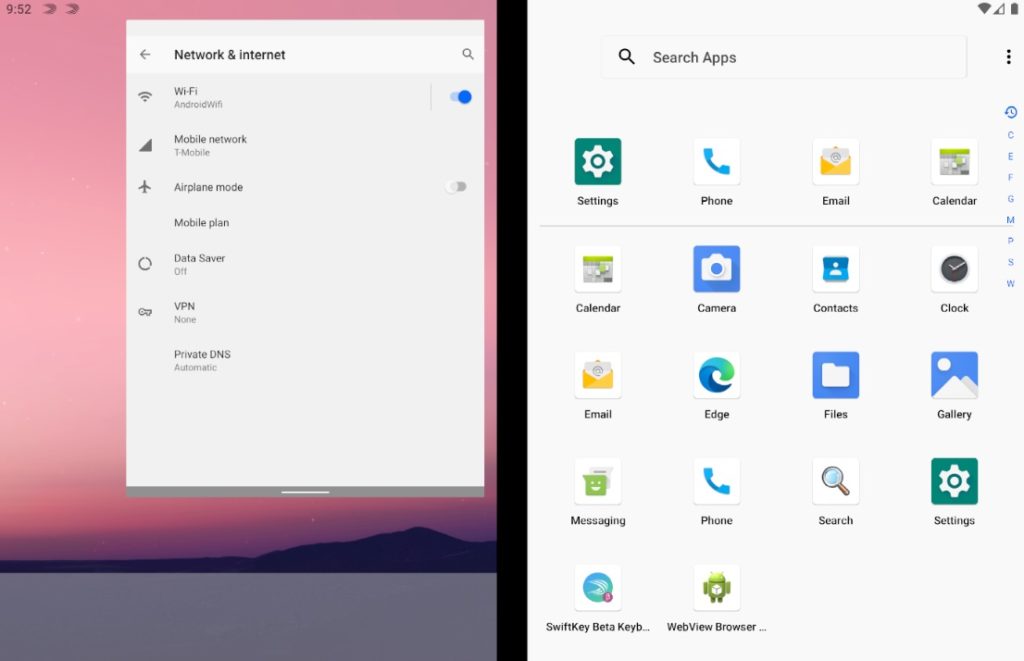This screenshot has width=1024, height=661.
Task: Open the Files app
Action: 835,376
